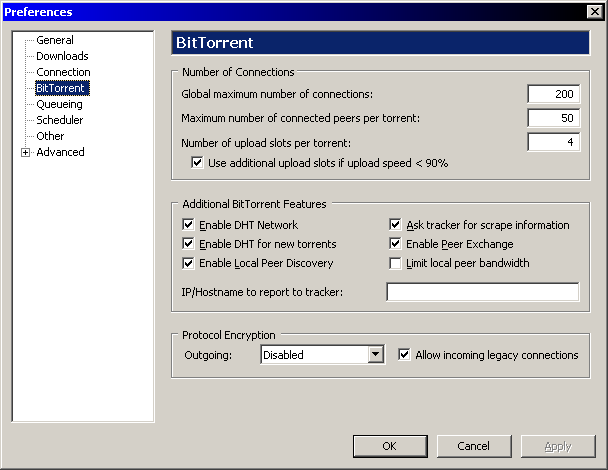This screenshot has height=470, width=608.
Task: Confirm settings with the OK button
Action: pos(390,446)
